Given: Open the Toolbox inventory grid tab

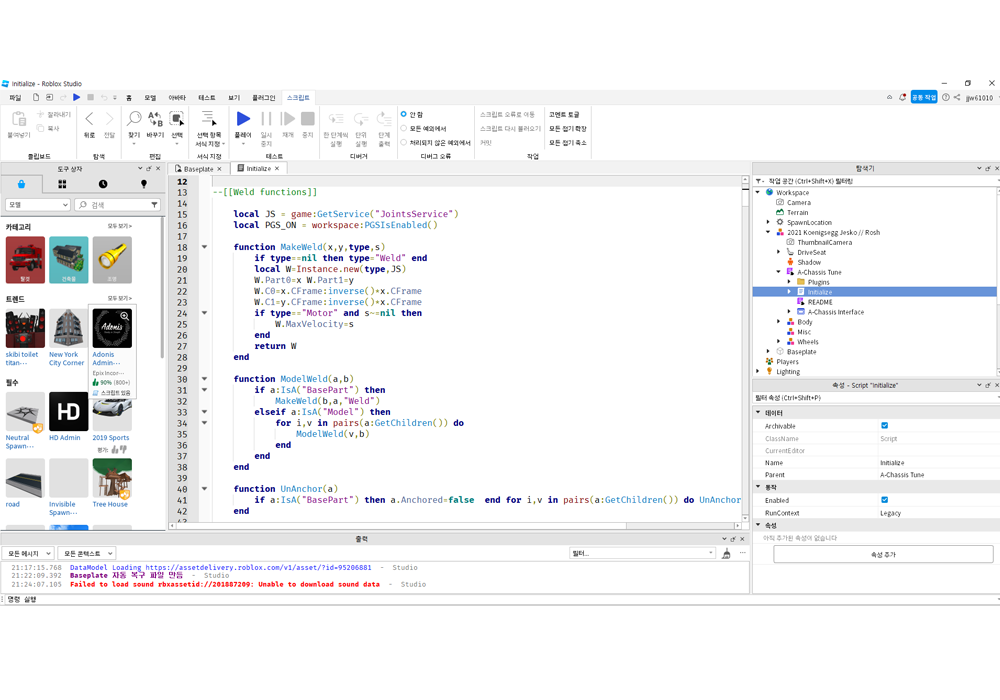Looking at the screenshot, I should tap(62, 184).
